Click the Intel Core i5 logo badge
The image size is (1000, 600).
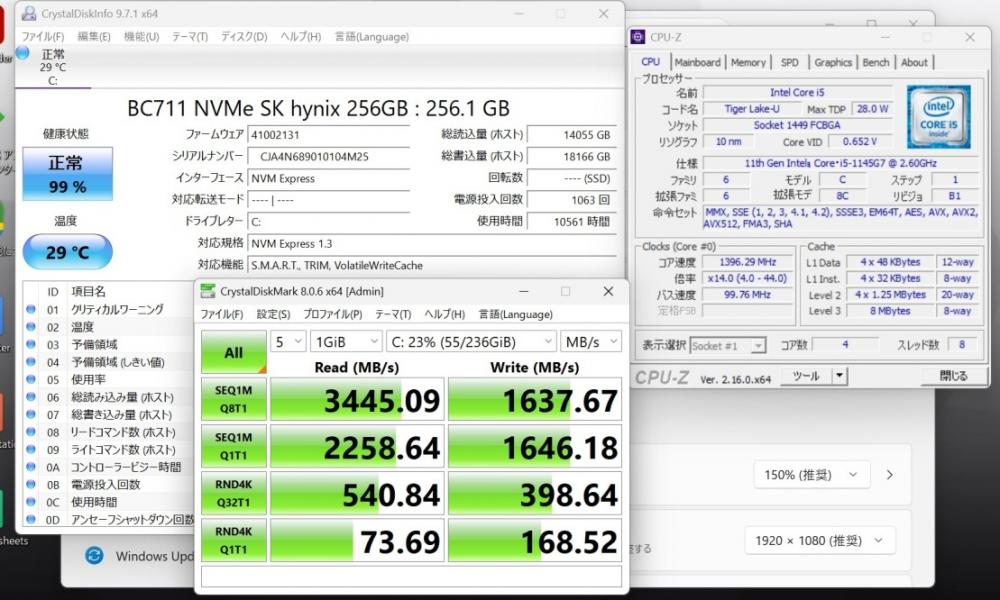pyautogui.click(x=939, y=117)
